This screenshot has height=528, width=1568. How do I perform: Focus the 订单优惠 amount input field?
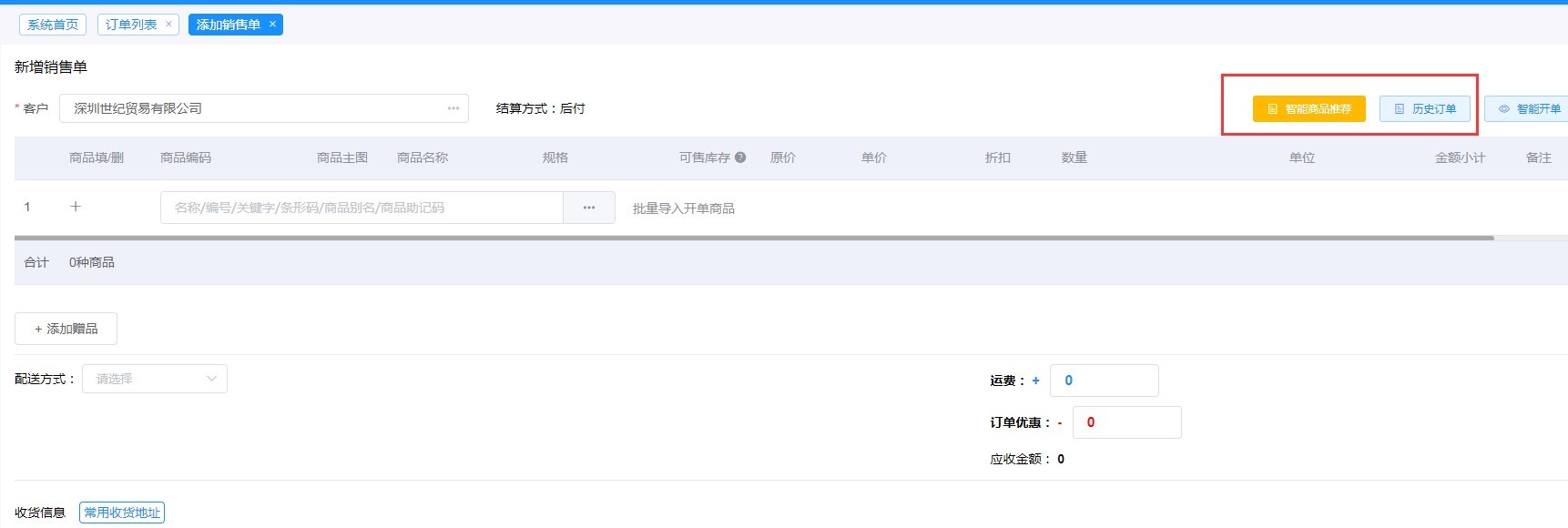point(1126,422)
